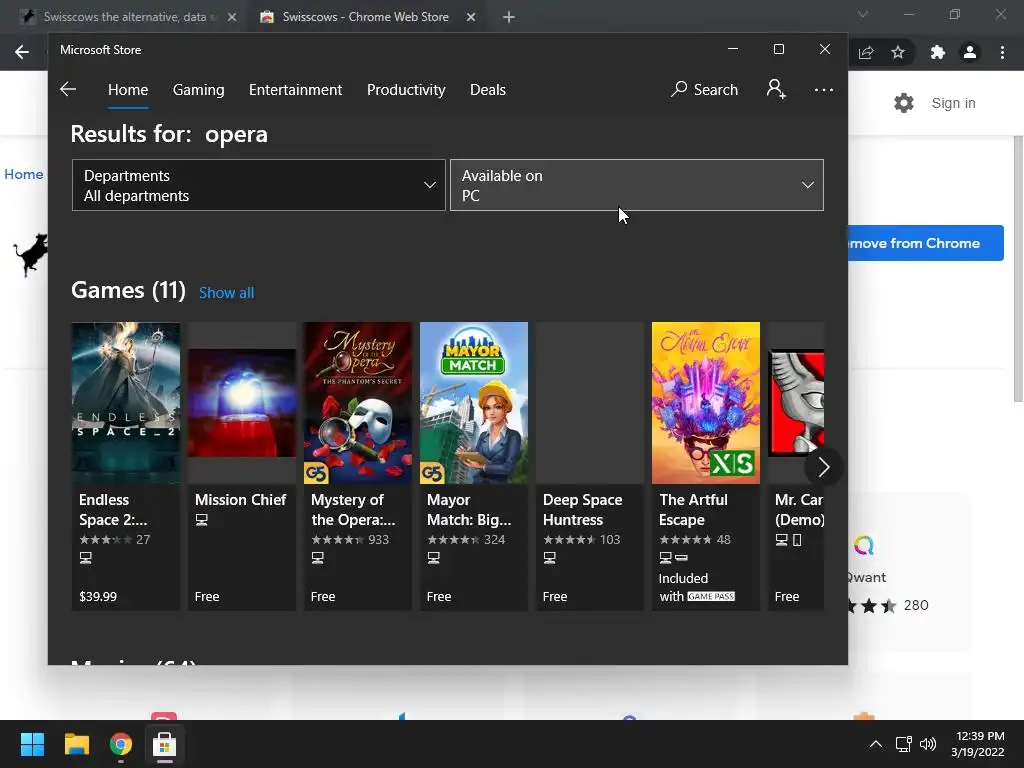Switch to the Swisscows the alternative Chrome tab

(x=129, y=17)
